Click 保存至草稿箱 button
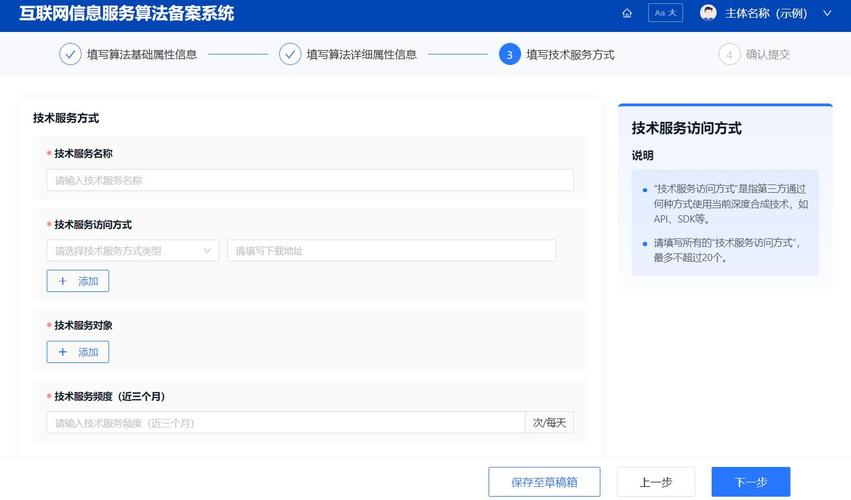Screen dimensions: 851x500 click(544, 482)
